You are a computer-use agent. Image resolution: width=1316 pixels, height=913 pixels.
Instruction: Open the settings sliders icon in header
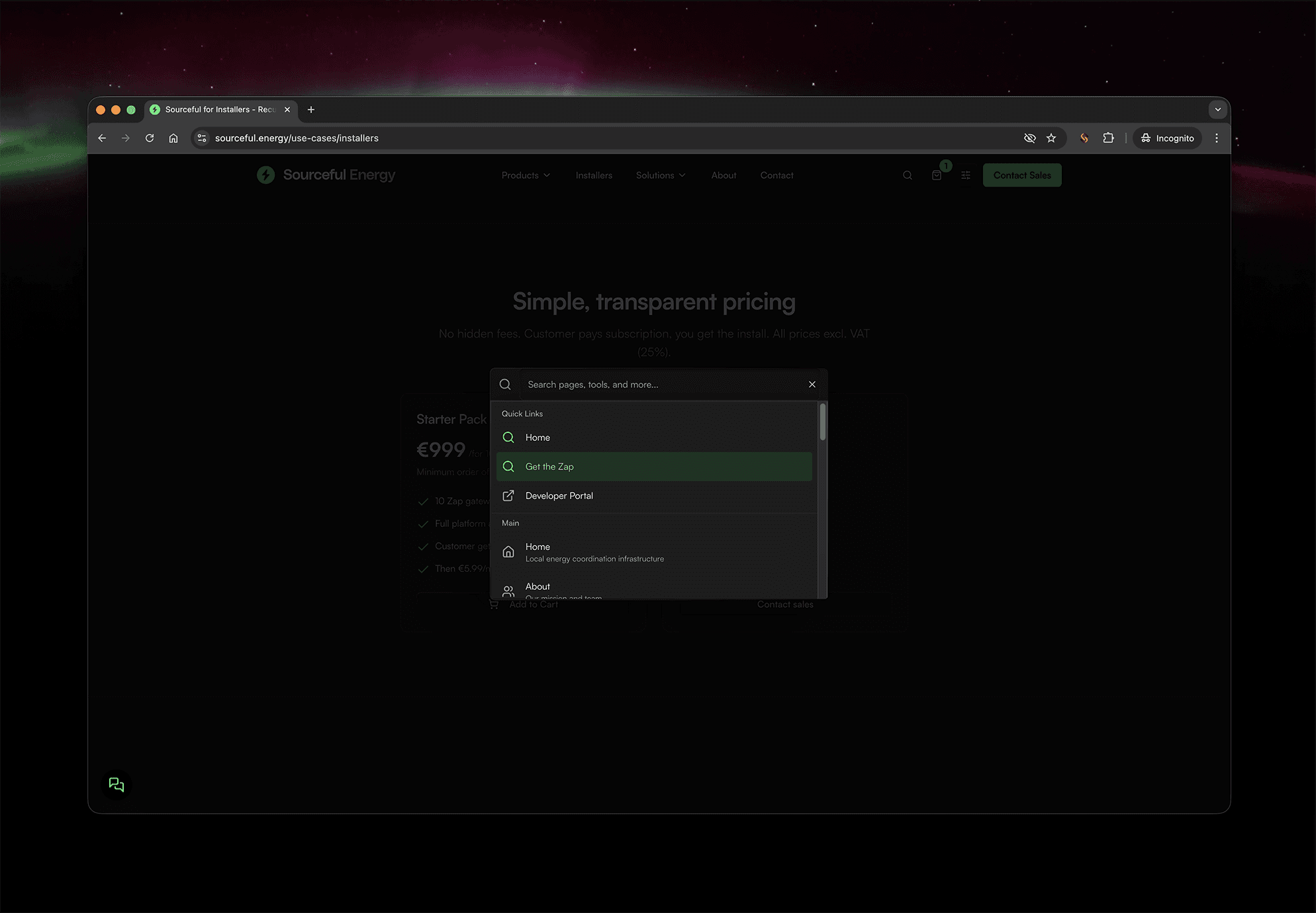pos(966,175)
